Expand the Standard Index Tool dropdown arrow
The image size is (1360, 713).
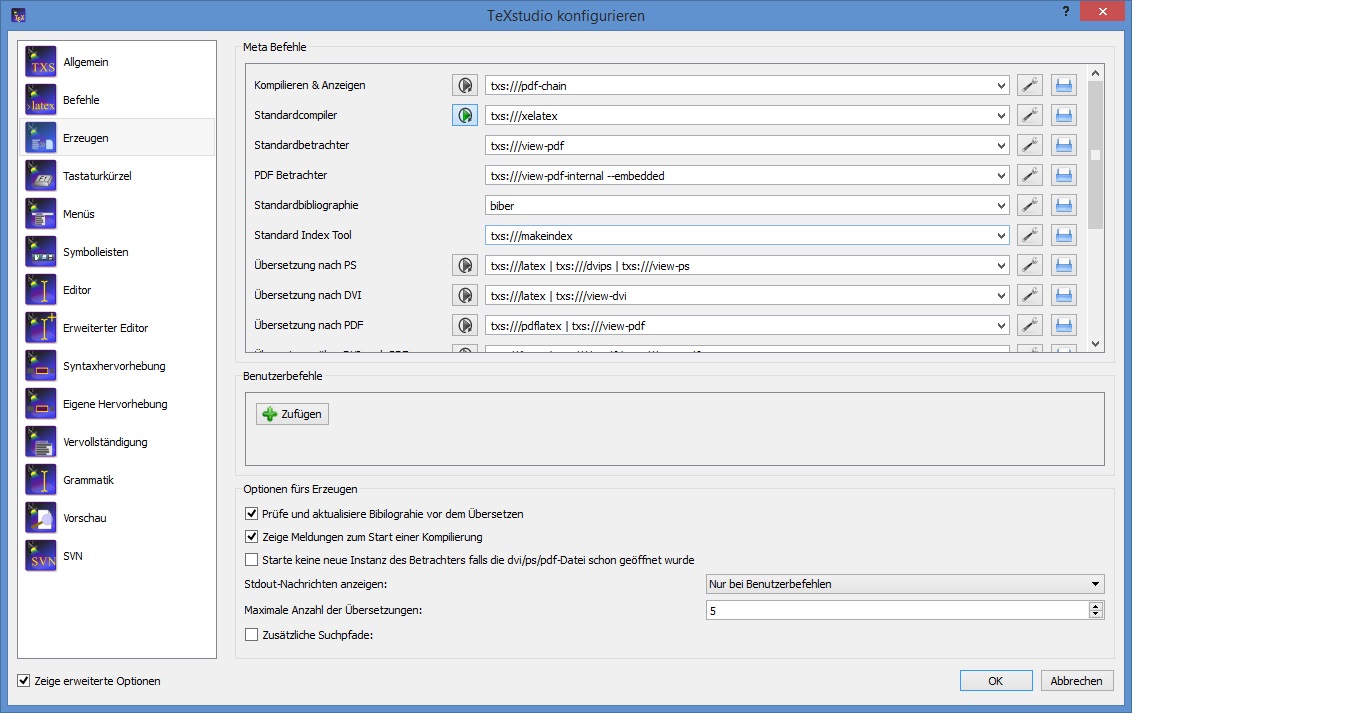(x=1001, y=236)
